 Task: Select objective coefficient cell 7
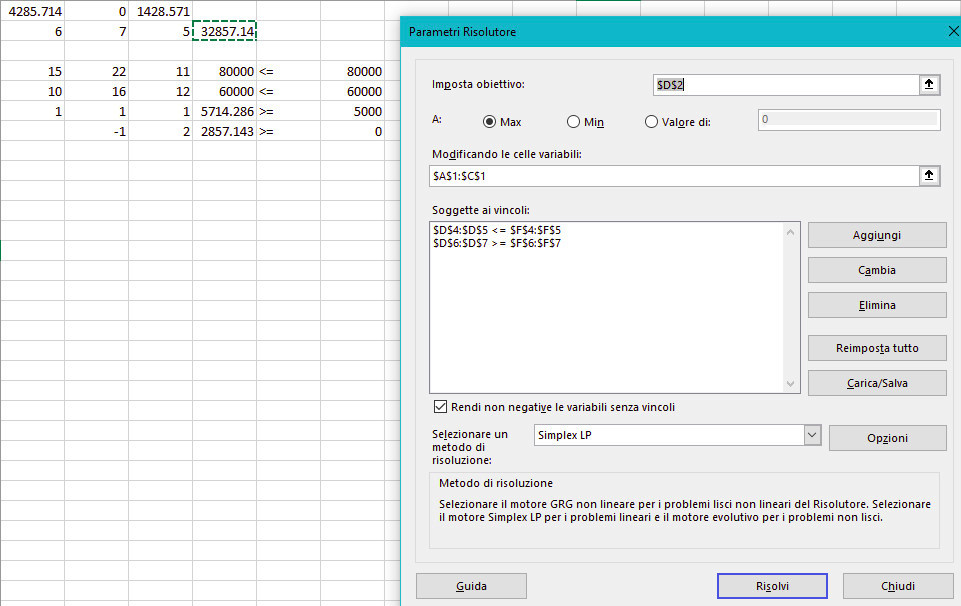(x=97, y=31)
